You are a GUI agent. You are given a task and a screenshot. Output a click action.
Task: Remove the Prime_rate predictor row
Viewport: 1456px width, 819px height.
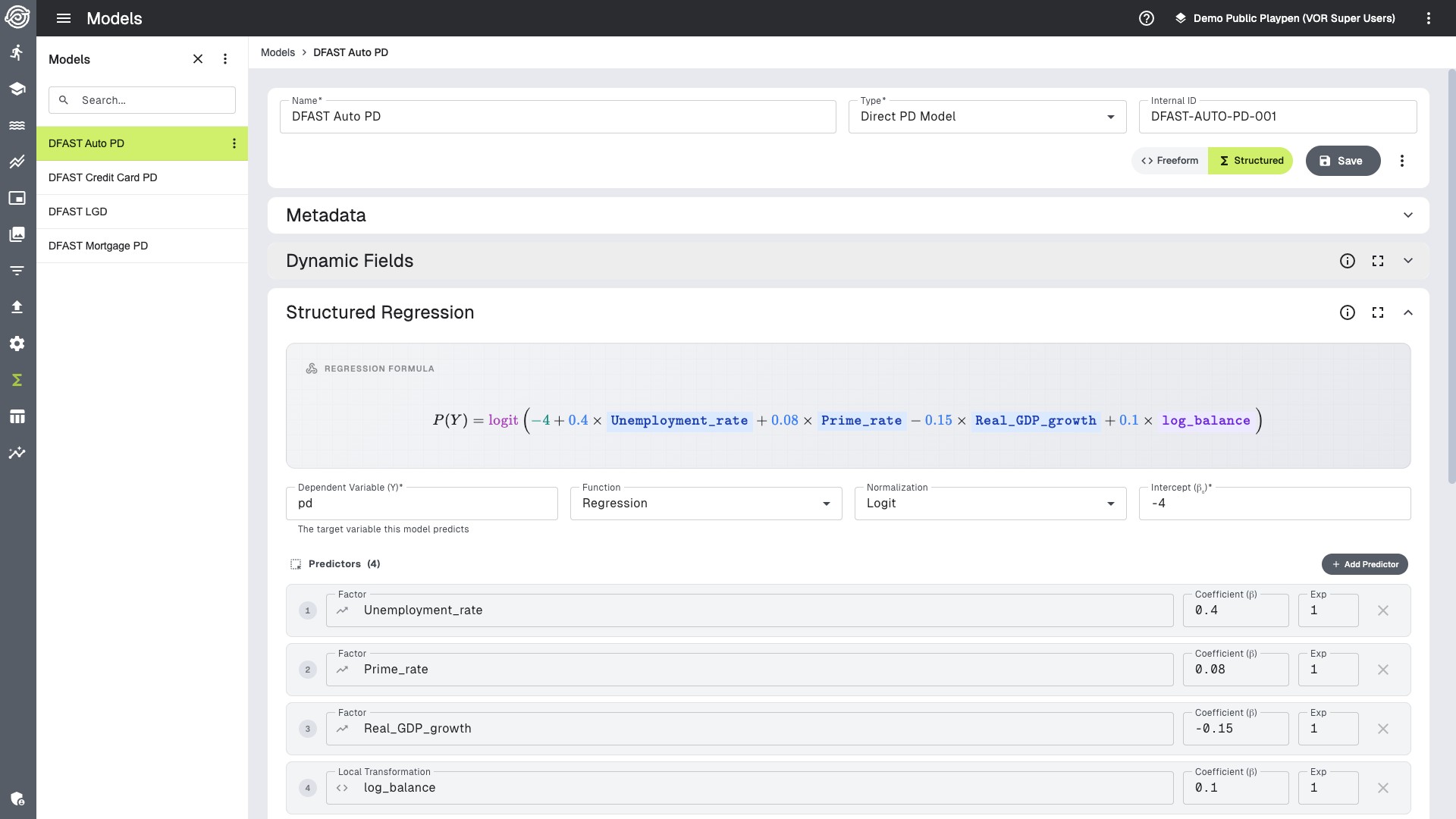pyautogui.click(x=1382, y=670)
